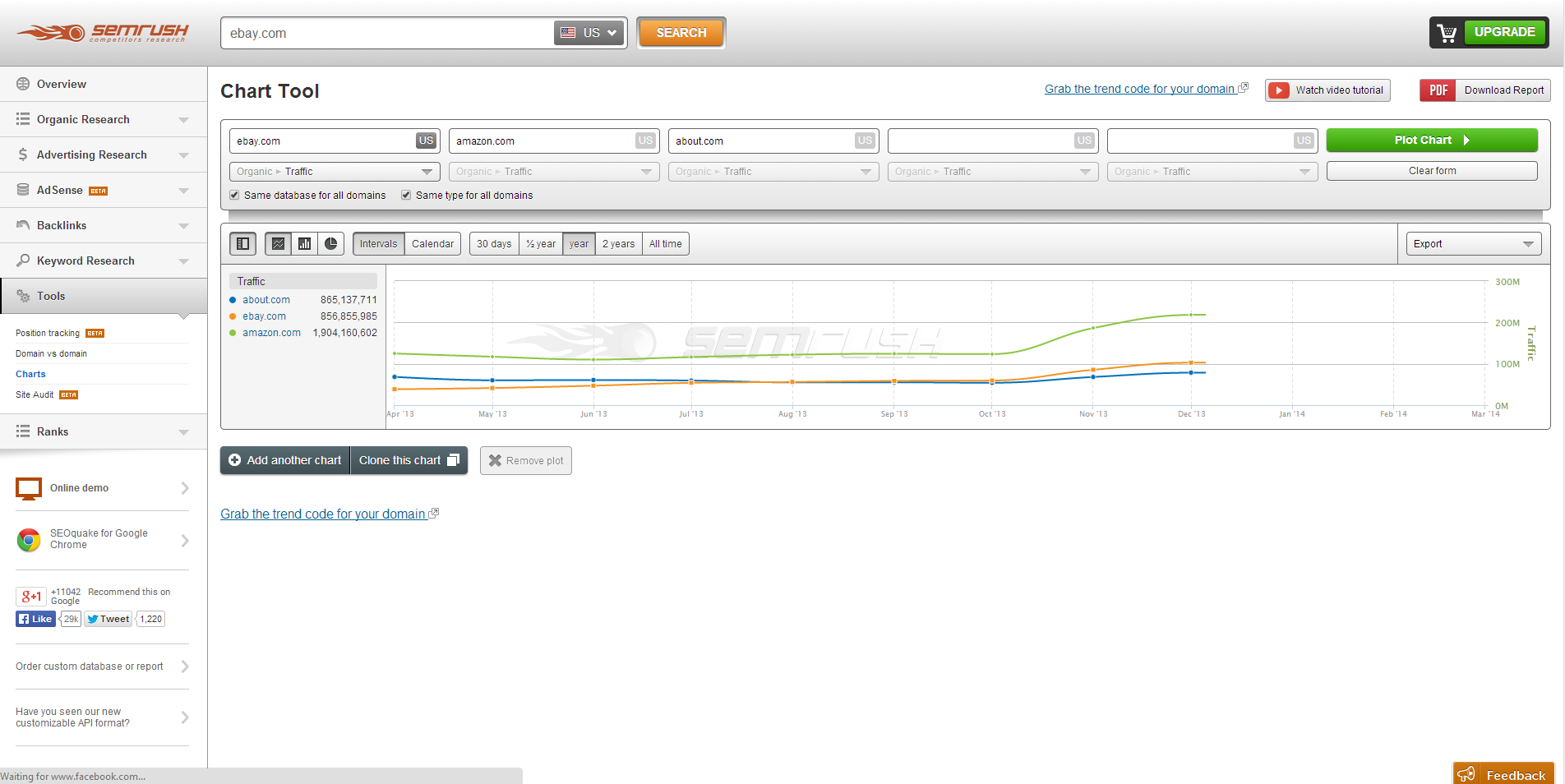Viewport: 1565px width, 784px height.
Task: Click the Facebook Like button
Action: (x=35, y=619)
